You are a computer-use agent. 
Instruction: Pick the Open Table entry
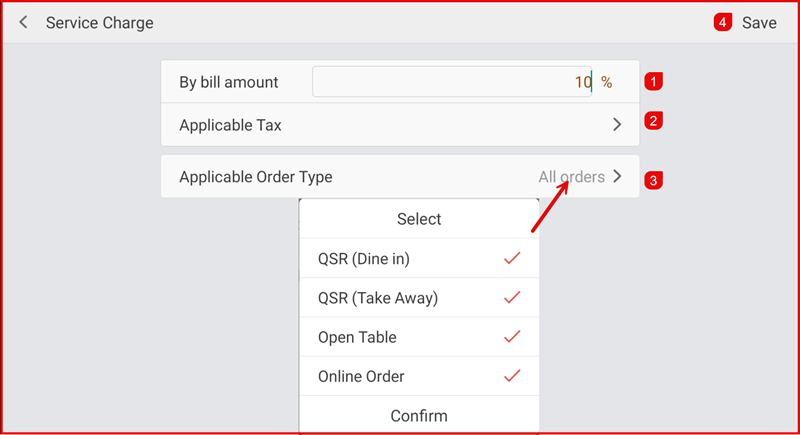357,337
